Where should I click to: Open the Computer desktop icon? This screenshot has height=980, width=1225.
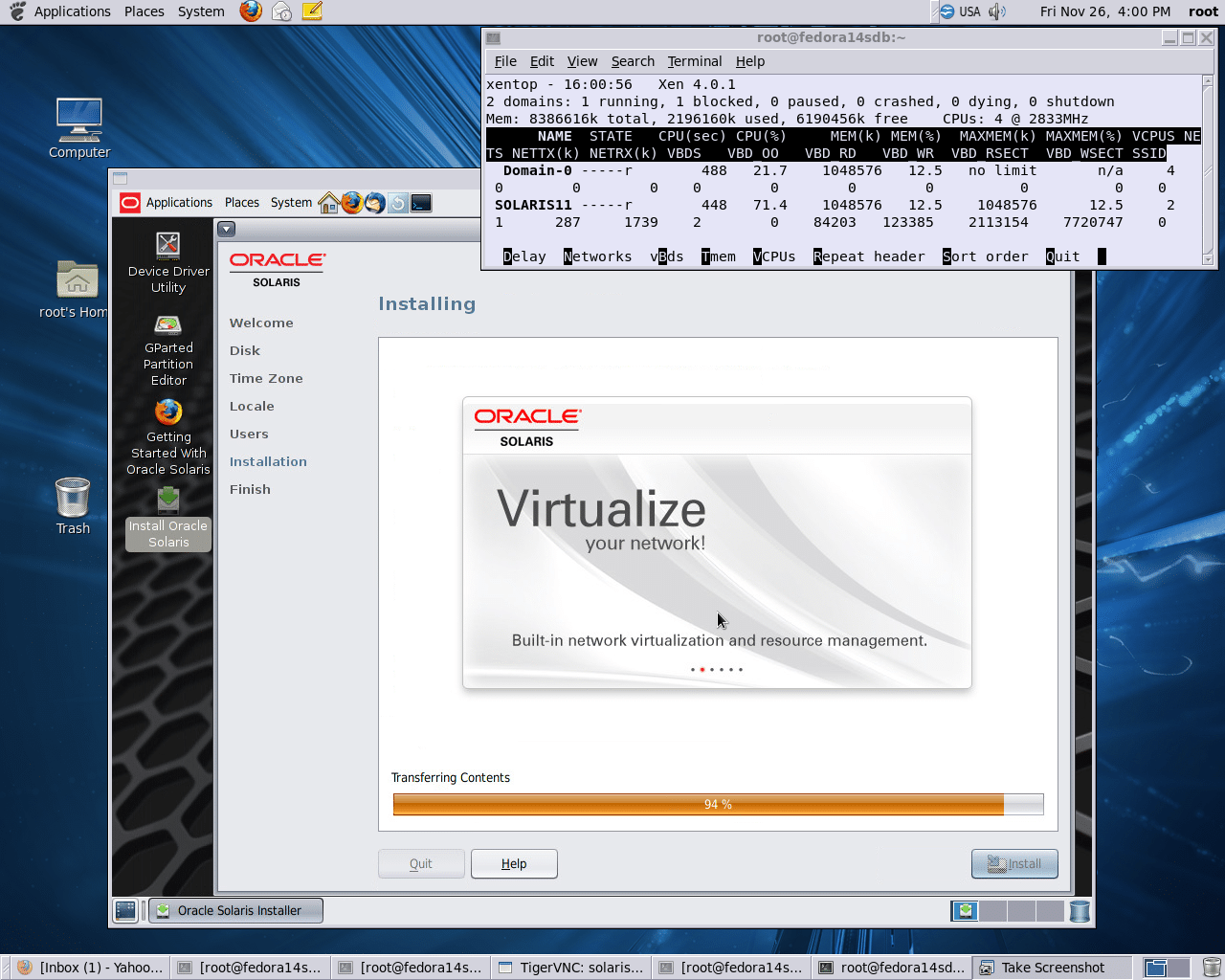79,128
